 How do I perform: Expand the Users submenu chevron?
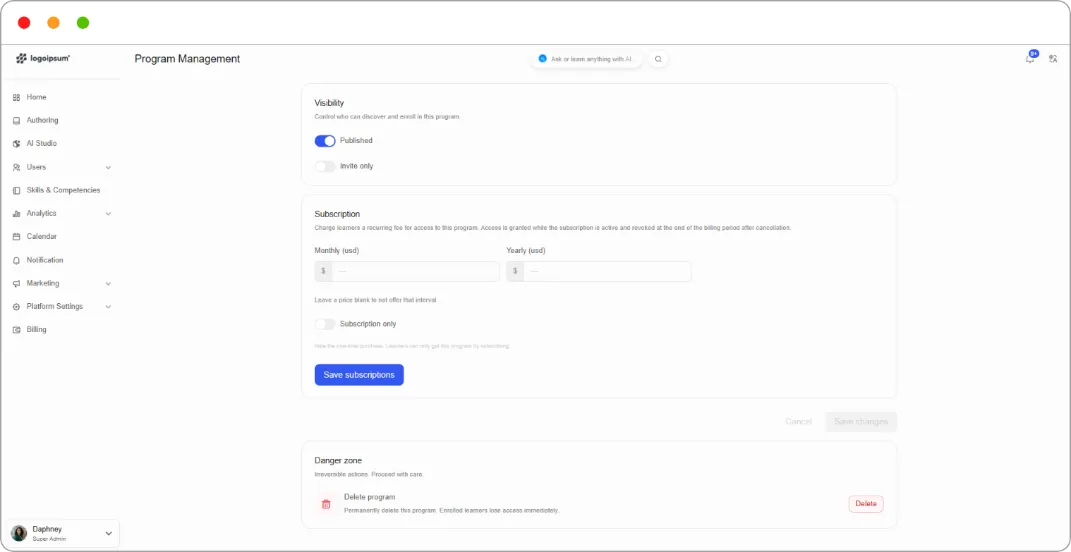click(x=108, y=167)
